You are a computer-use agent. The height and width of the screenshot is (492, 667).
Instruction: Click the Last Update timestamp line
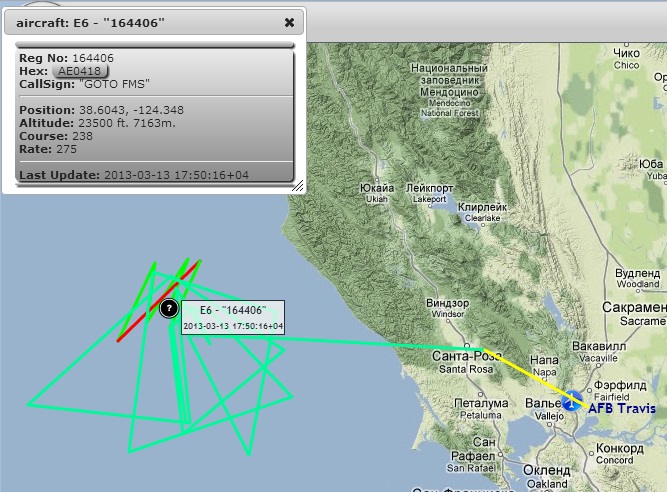134,175
